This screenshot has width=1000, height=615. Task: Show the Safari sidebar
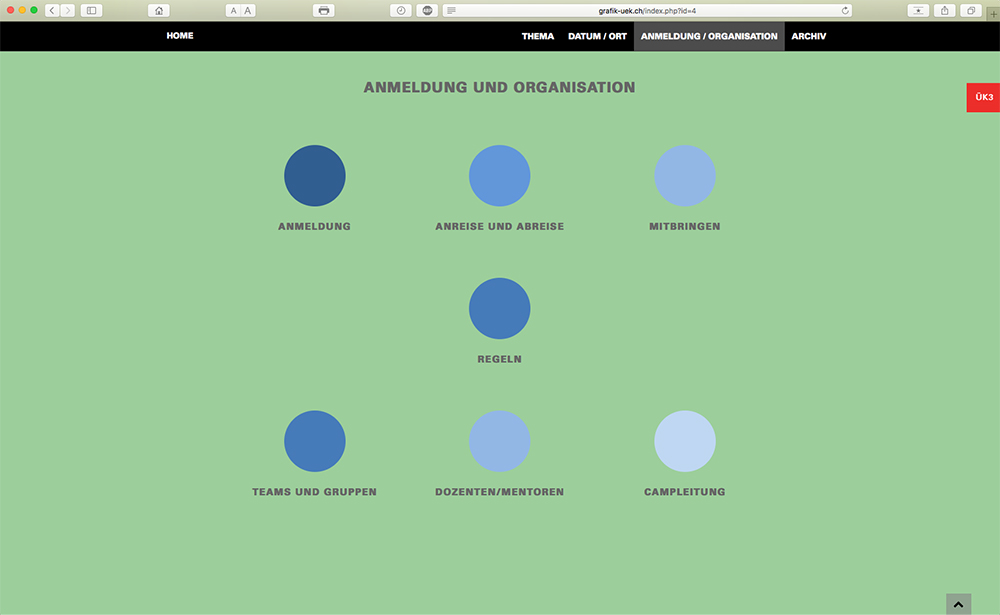pyautogui.click(x=91, y=10)
